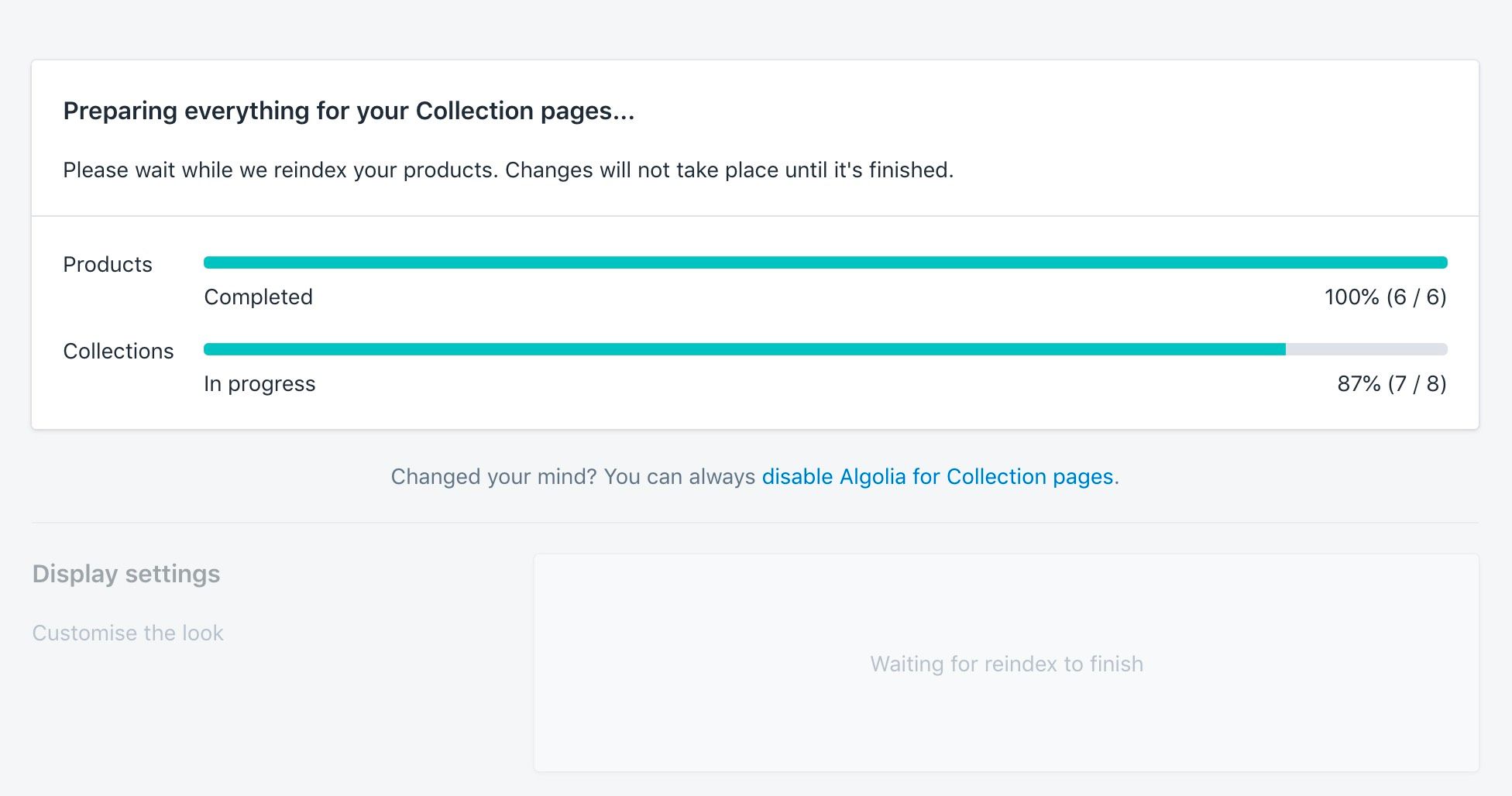1512x796 pixels.
Task: Open the disable Algolia for Collection pages link
Action: [939, 477]
